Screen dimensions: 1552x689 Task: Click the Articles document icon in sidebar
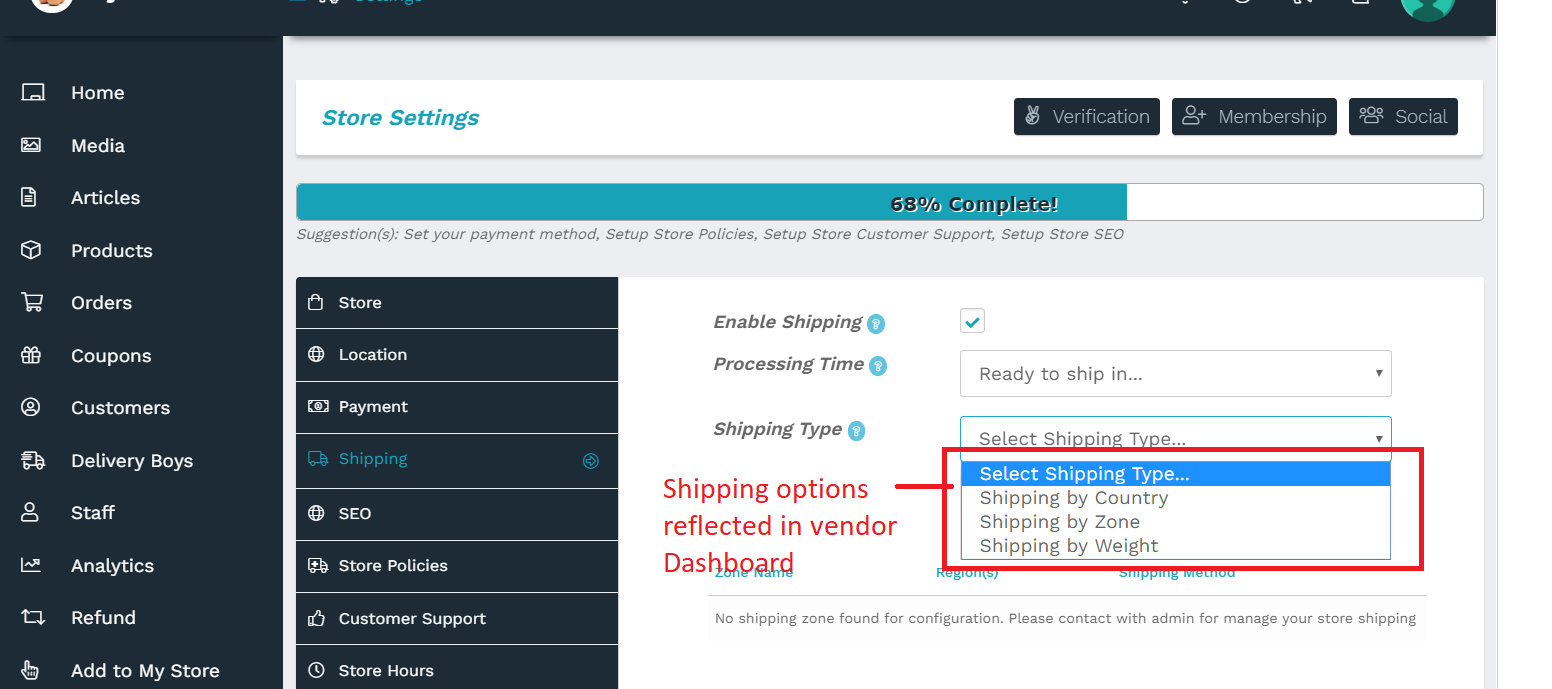[29, 197]
